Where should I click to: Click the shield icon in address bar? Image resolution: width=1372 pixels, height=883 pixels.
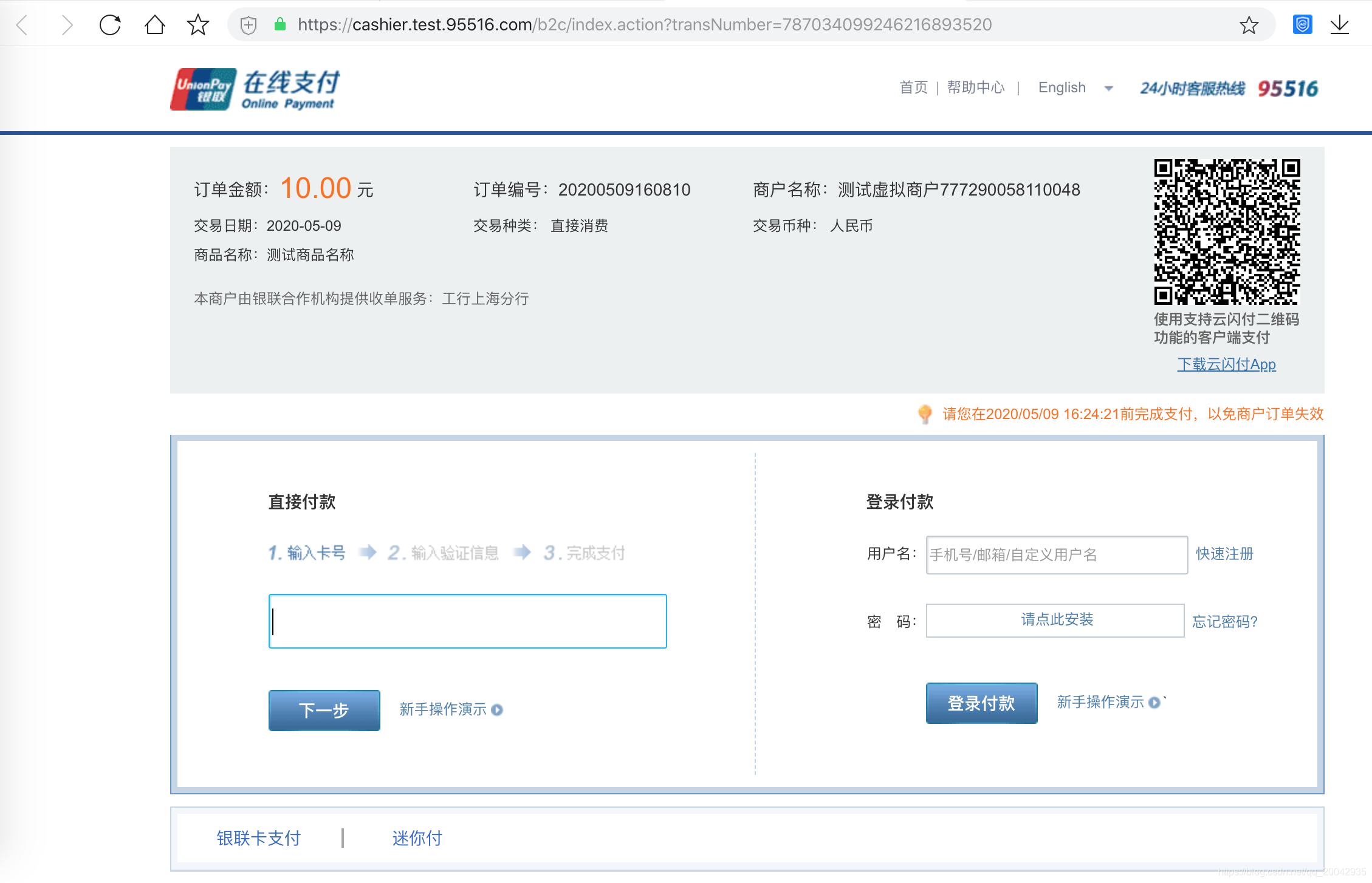(249, 25)
